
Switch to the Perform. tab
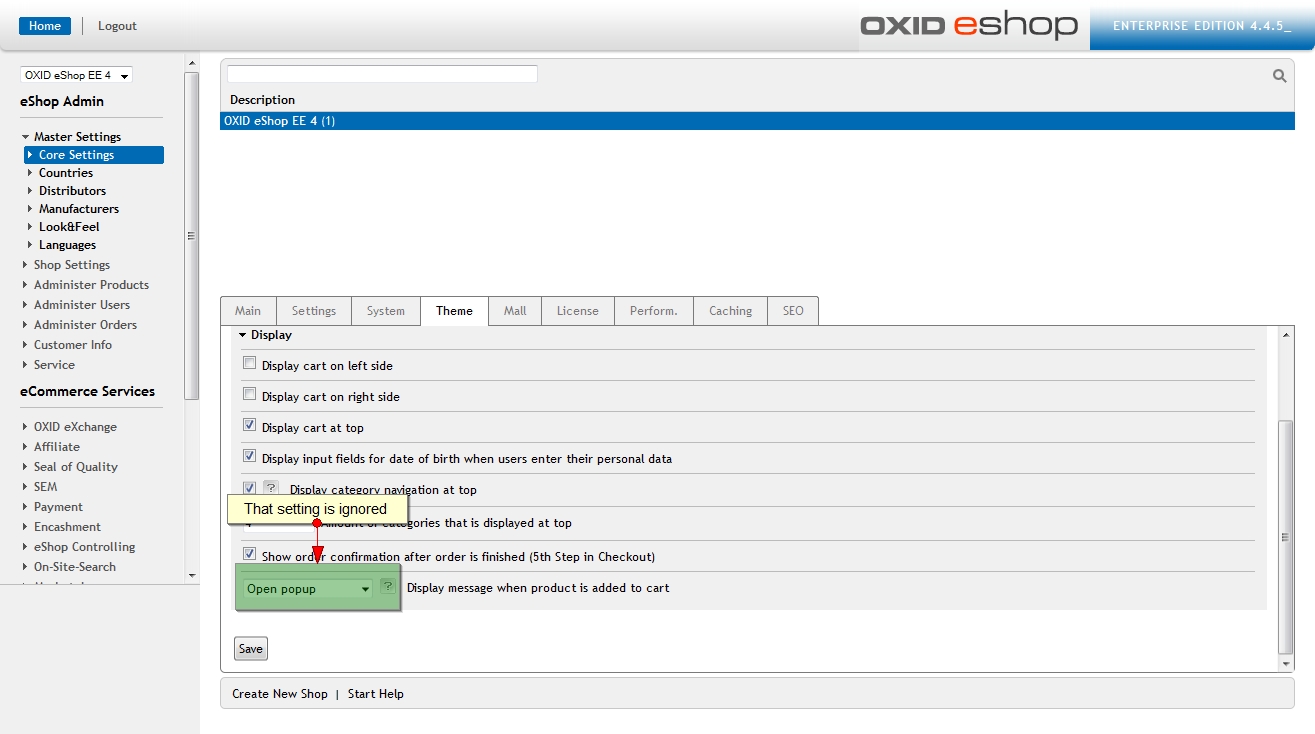[x=653, y=311]
